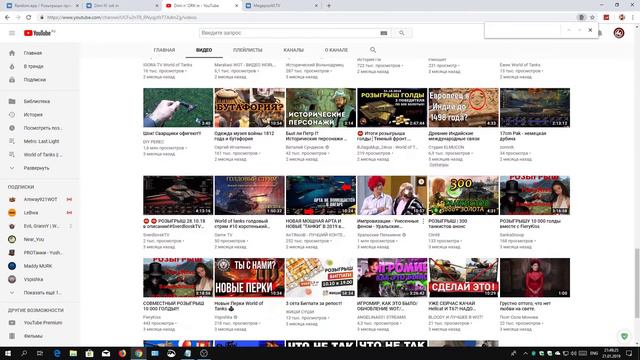Screen dimensions: 640x360
Task: Click the channel search magnifier icon
Action: click(x=373, y=50)
